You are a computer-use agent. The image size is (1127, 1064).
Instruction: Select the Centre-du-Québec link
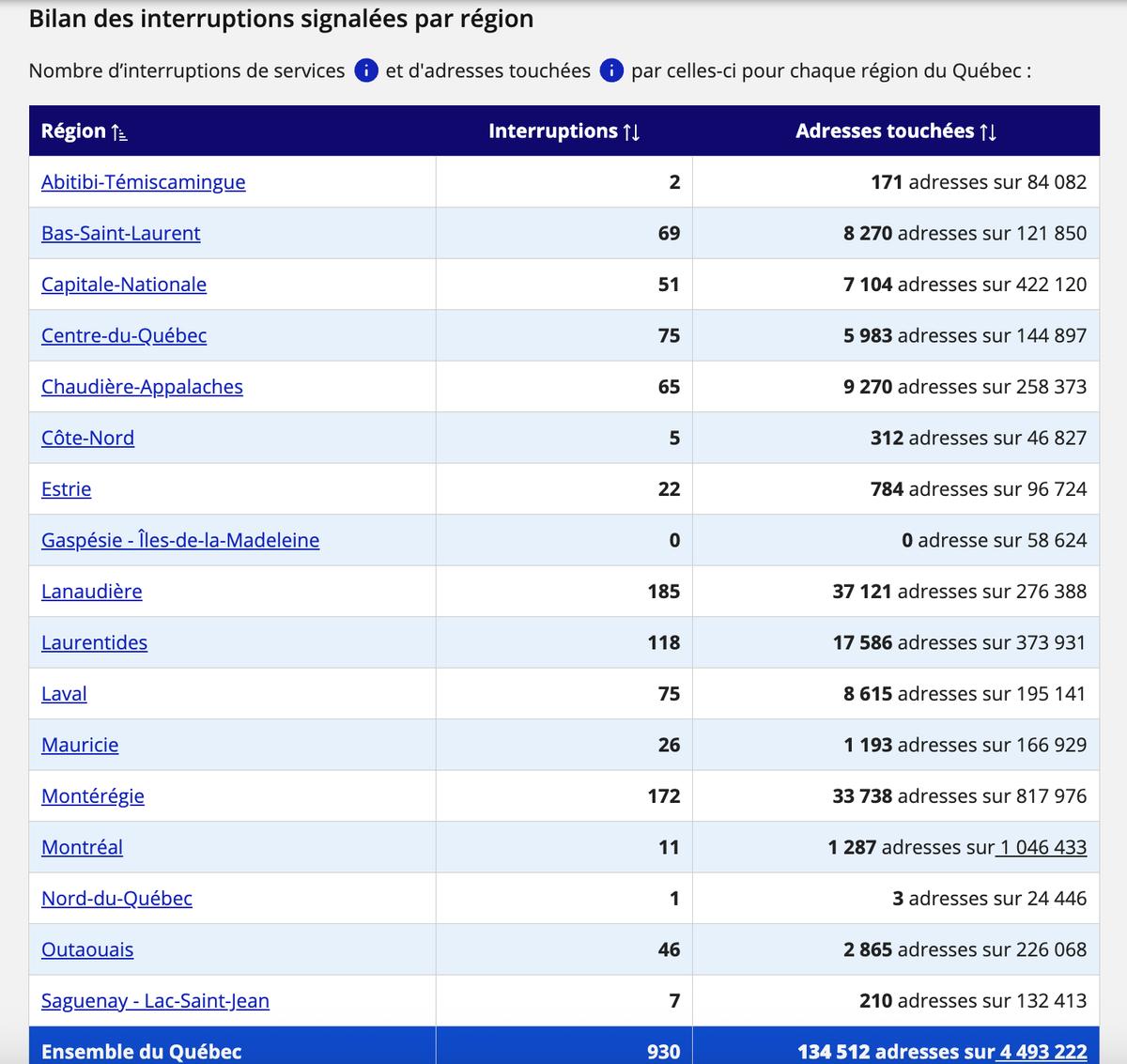[123, 336]
